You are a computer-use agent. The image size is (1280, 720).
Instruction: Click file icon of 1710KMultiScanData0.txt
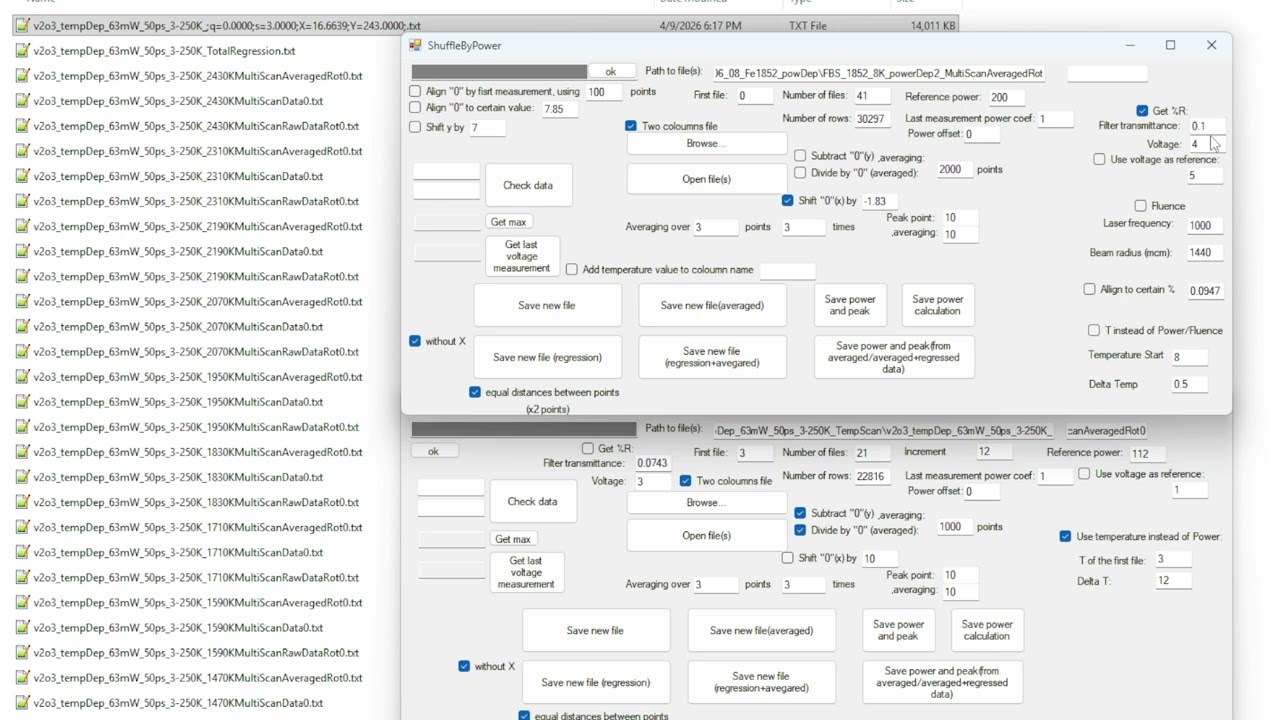click(22, 552)
